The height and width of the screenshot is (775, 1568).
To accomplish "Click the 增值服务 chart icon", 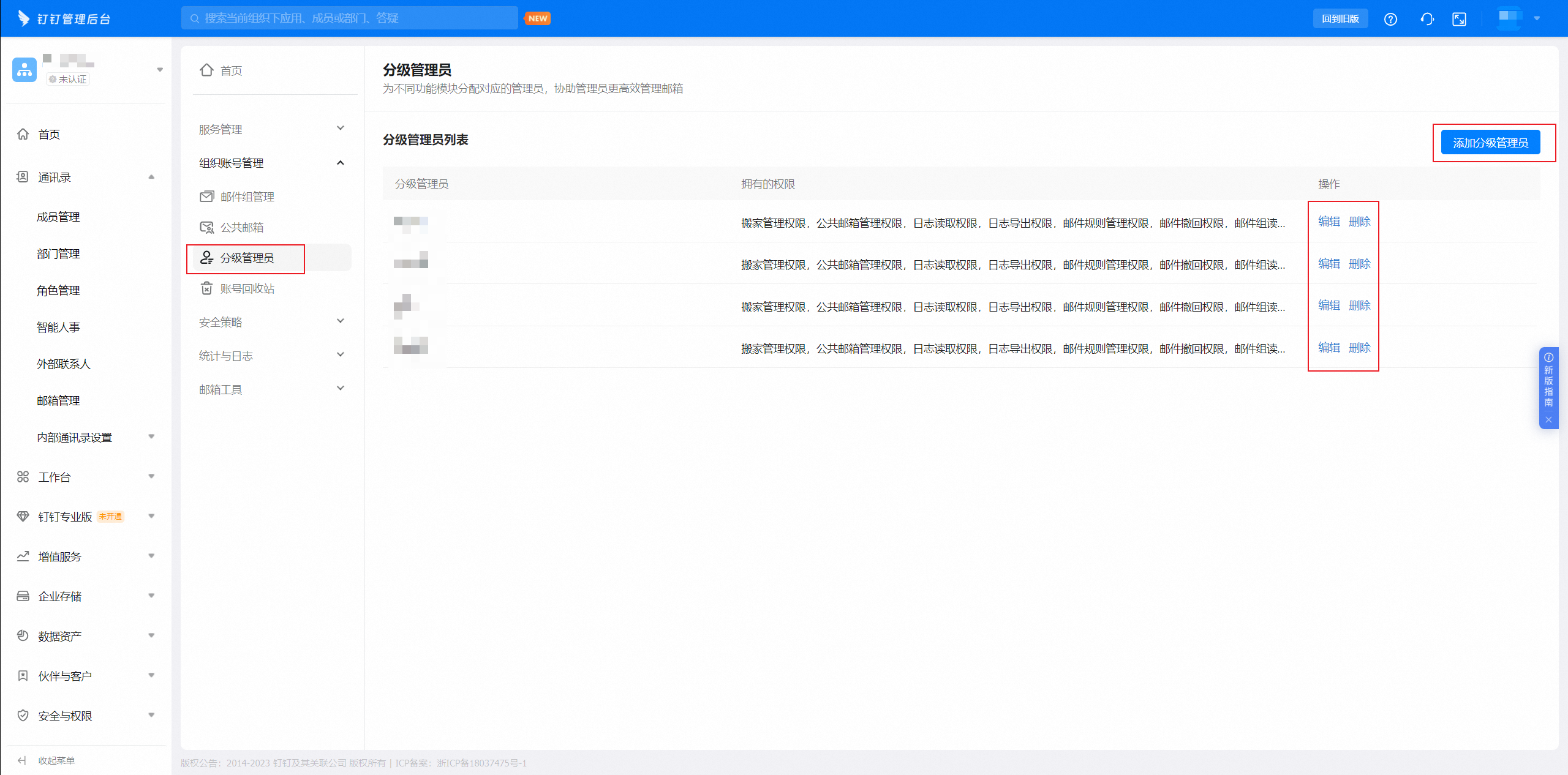I will (x=23, y=556).
